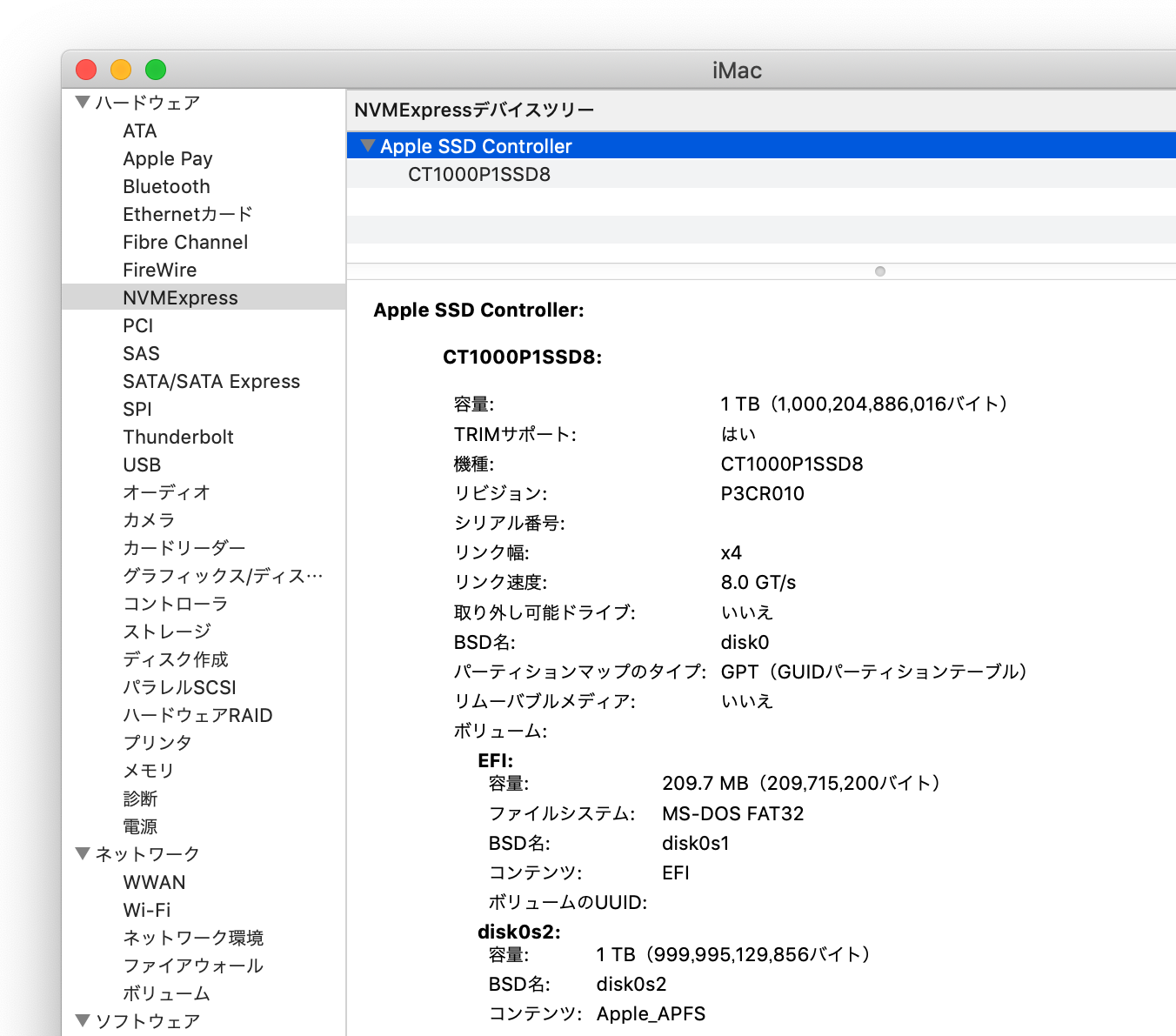This screenshot has height=1036, width=1176.
Task: Click the Apple_APFS contents value
Action: (651, 1014)
